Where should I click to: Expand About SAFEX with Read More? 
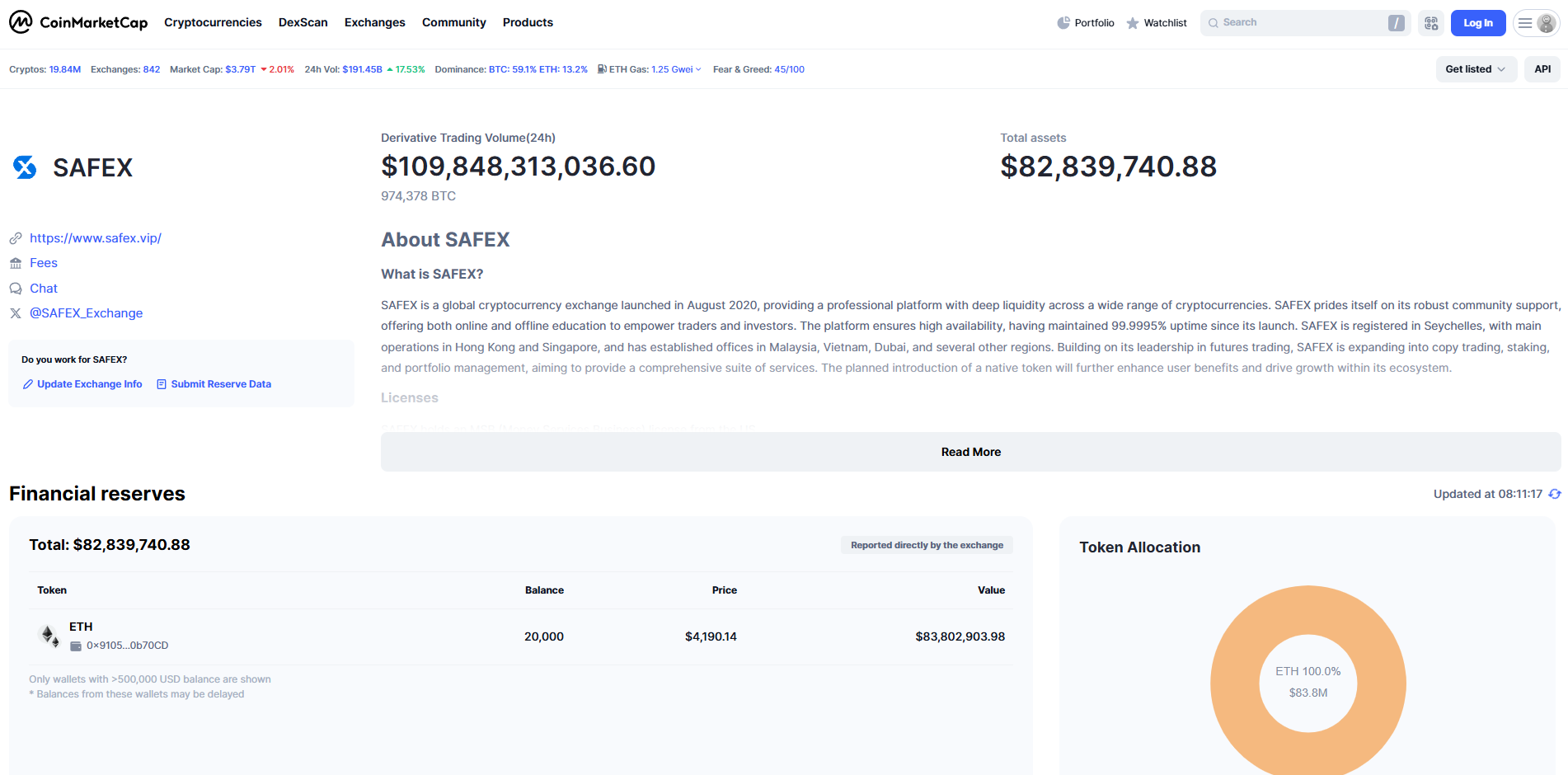[971, 452]
